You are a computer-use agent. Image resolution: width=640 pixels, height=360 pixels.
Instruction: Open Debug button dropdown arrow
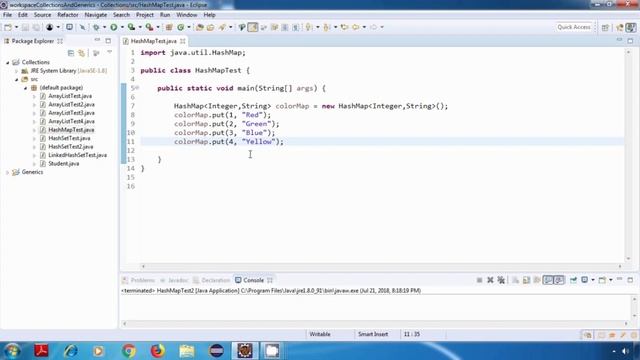pyautogui.click(x=104, y=27)
